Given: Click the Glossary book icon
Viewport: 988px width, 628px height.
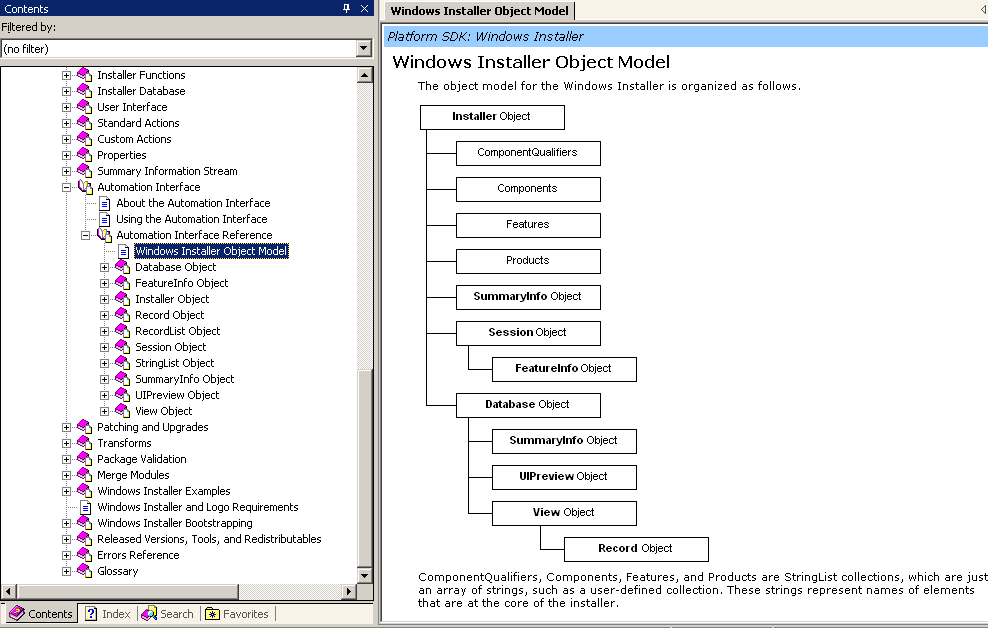Looking at the screenshot, I should click(x=84, y=571).
